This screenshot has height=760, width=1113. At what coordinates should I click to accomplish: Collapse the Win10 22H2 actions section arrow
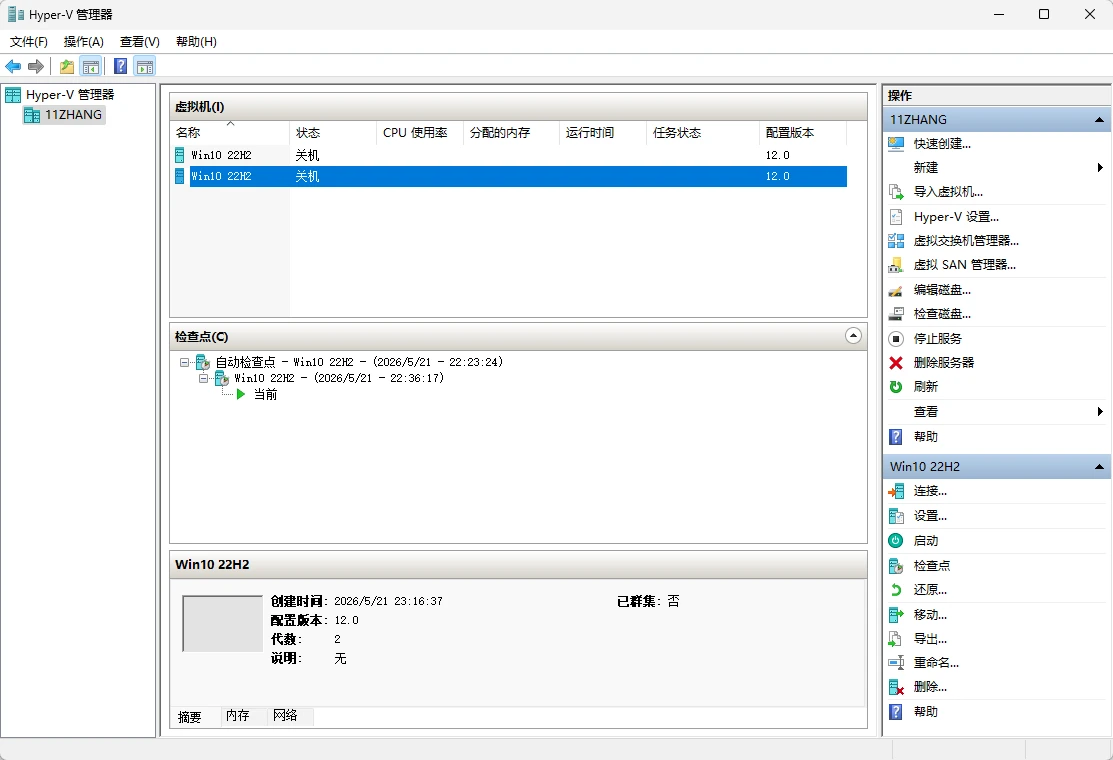[x=1099, y=467]
